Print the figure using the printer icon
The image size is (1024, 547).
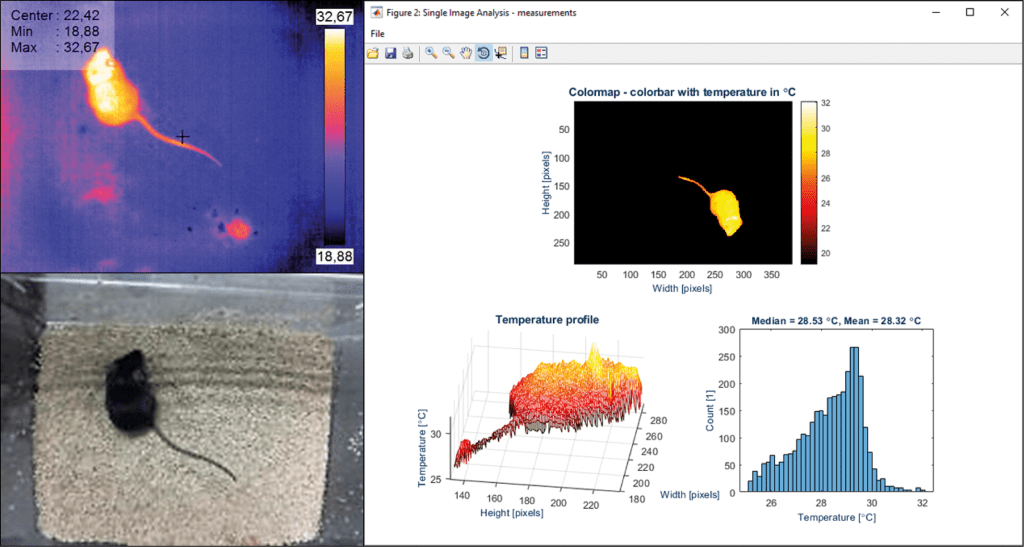[x=407, y=53]
